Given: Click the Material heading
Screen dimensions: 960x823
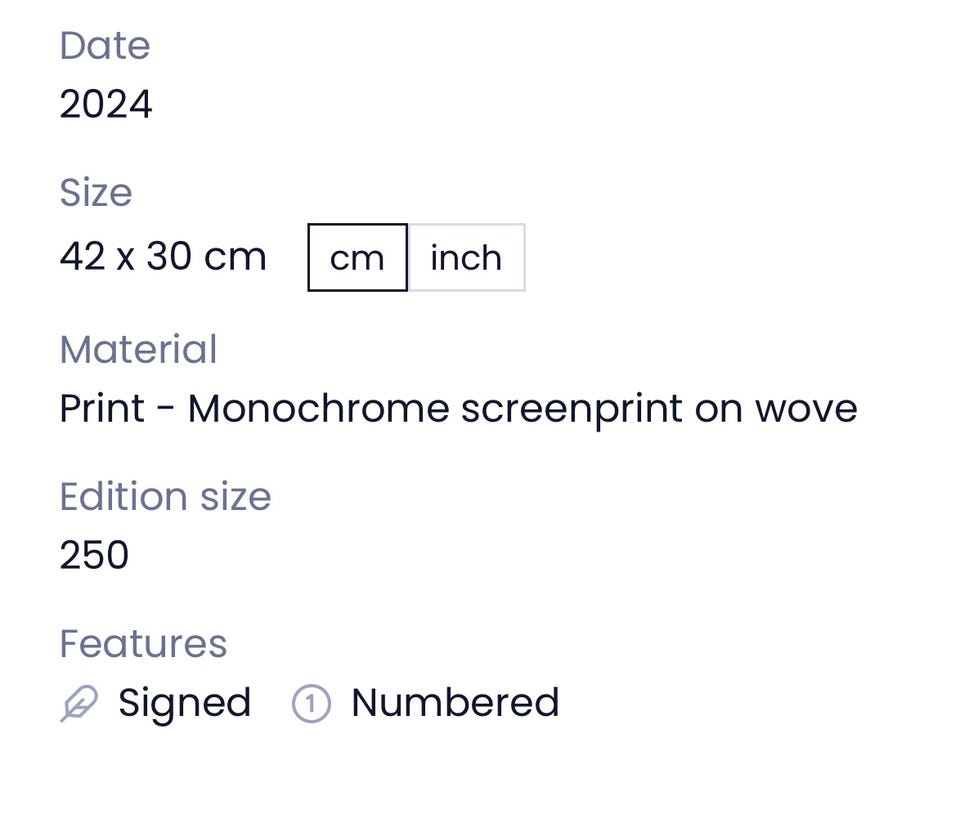Looking at the screenshot, I should point(138,349).
